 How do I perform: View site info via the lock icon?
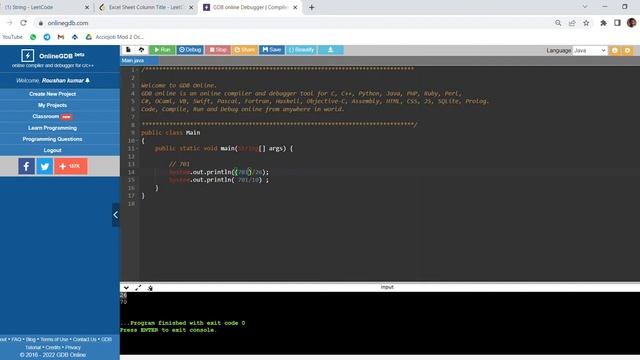point(40,23)
